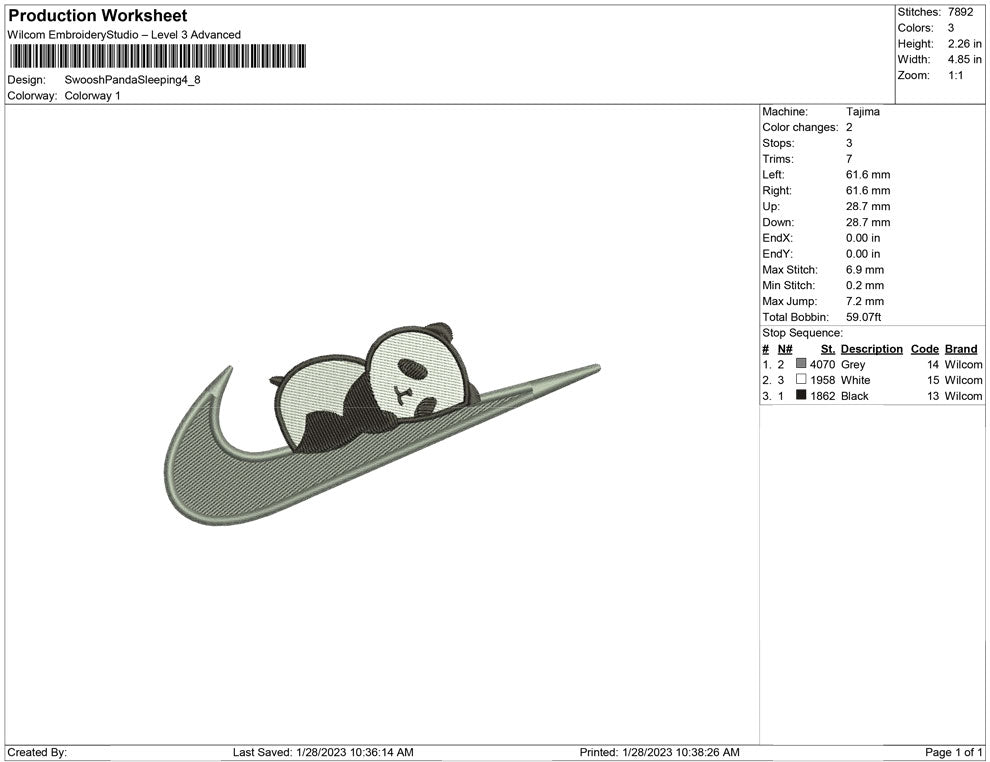Click the Colors value '3' in the header
The image size is (990, 762).
point(951,28)
